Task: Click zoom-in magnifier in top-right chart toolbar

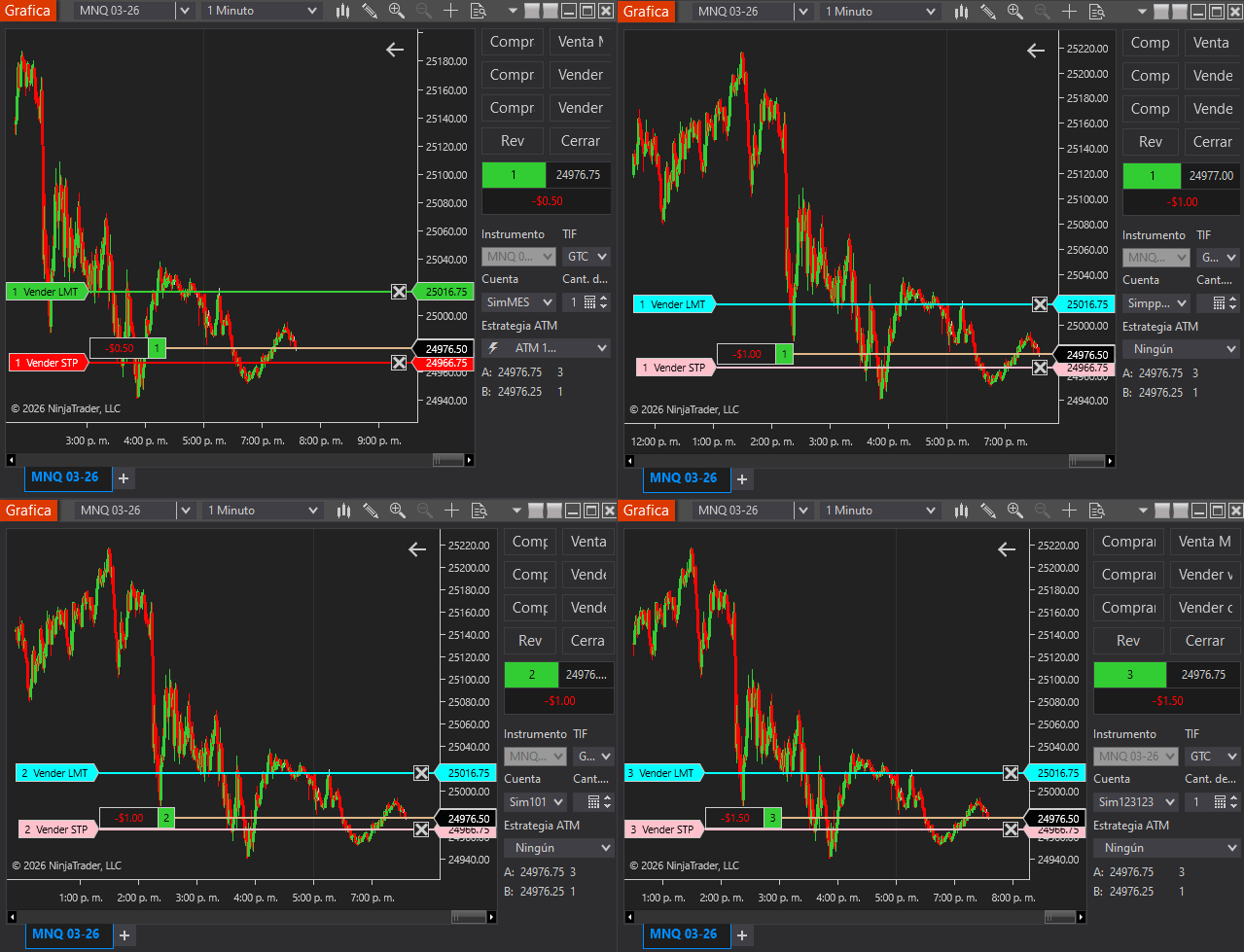Action: click(x=1014, y=11)
